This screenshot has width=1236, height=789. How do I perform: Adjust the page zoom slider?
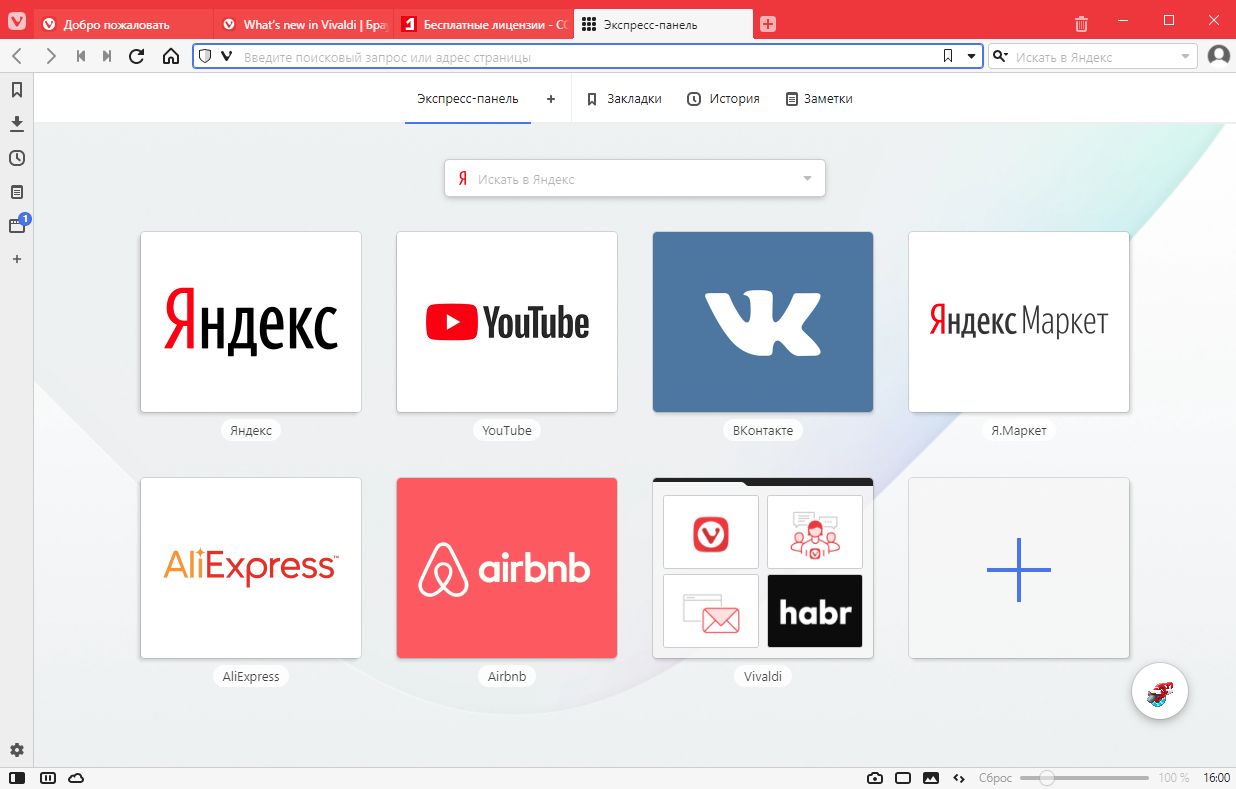click(1085, 778)
